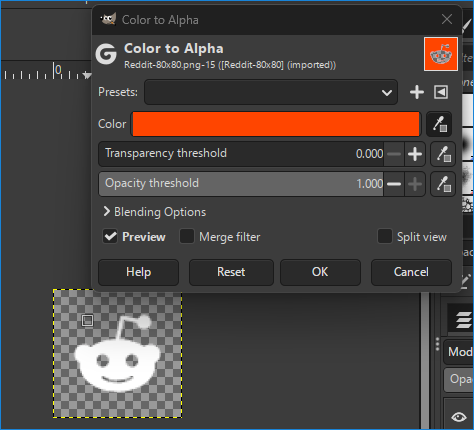474x430 pixels.
Task: Click the Reddit preview thumbnail in dialog header
Action: 441,54
